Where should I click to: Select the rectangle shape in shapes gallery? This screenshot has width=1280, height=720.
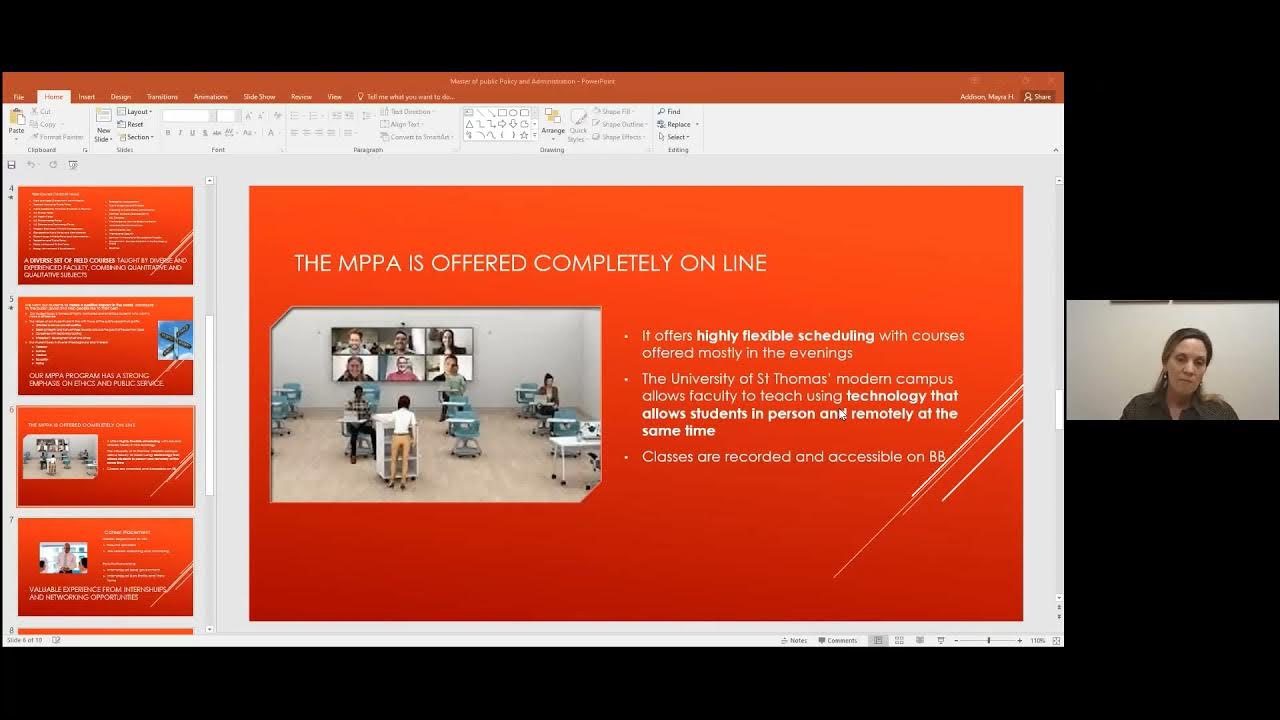point(502,112)
